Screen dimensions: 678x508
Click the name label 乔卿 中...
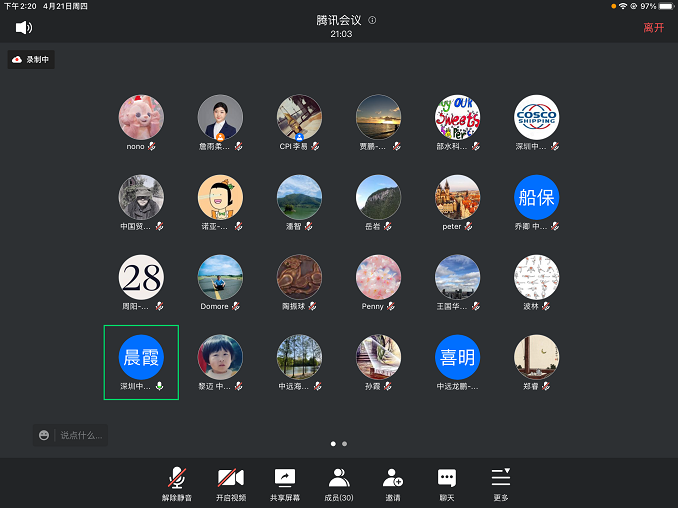tap(531, 227)
